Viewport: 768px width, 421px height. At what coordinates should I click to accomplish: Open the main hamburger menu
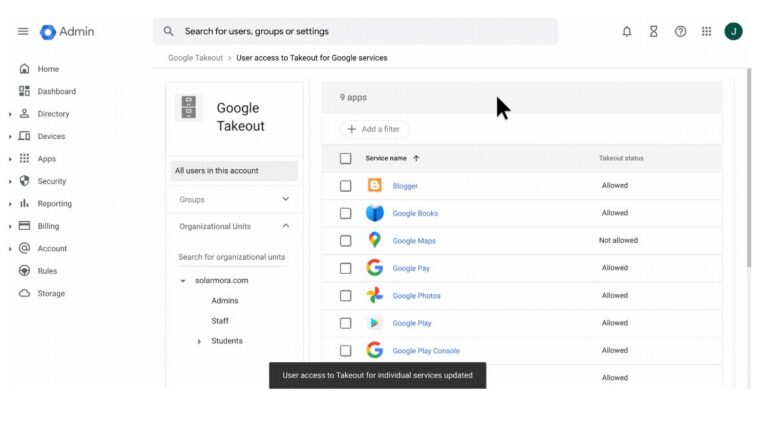(x=23, y=31)
